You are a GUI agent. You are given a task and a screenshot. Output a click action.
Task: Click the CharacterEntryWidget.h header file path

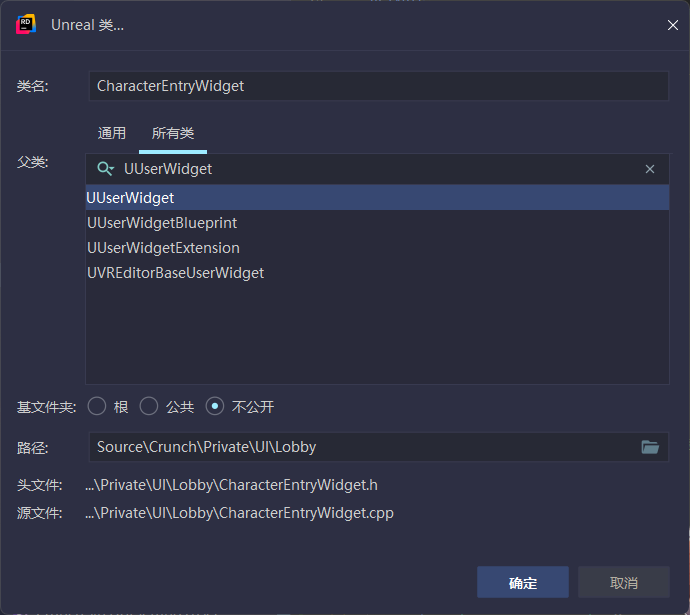click(231, 485)
